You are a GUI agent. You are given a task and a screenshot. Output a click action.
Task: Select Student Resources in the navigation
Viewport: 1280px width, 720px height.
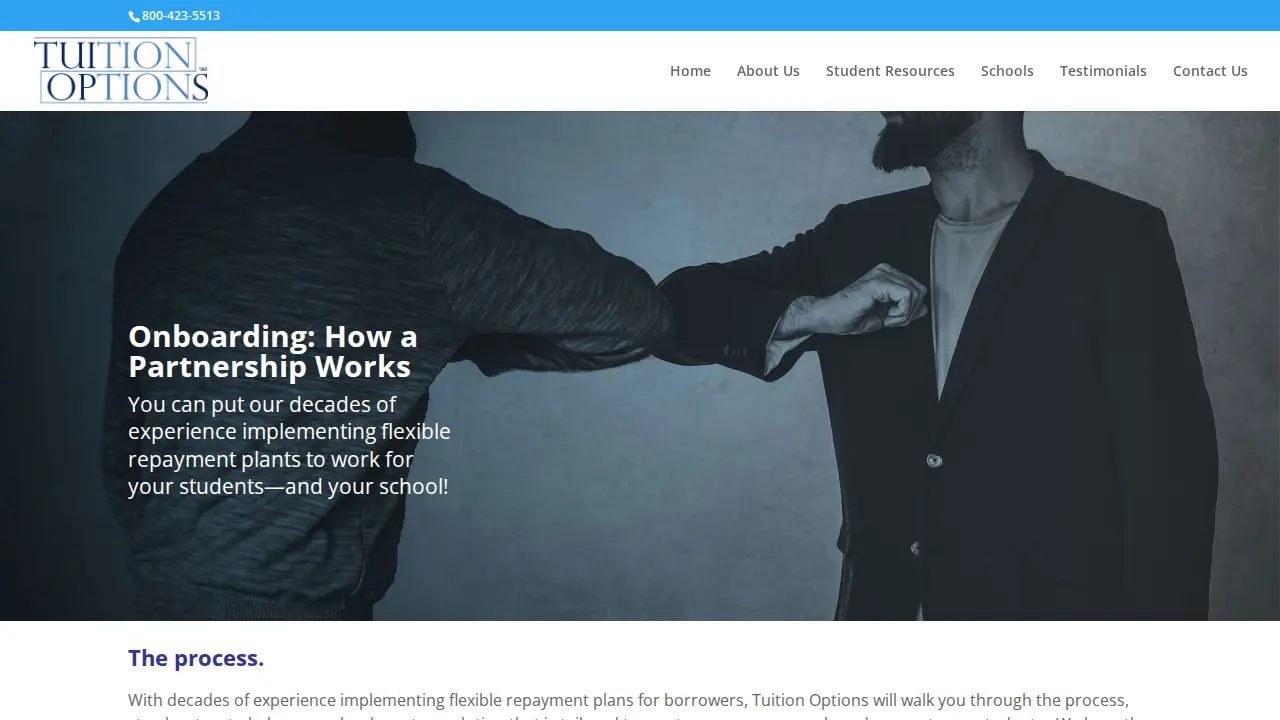coord(890,71)
